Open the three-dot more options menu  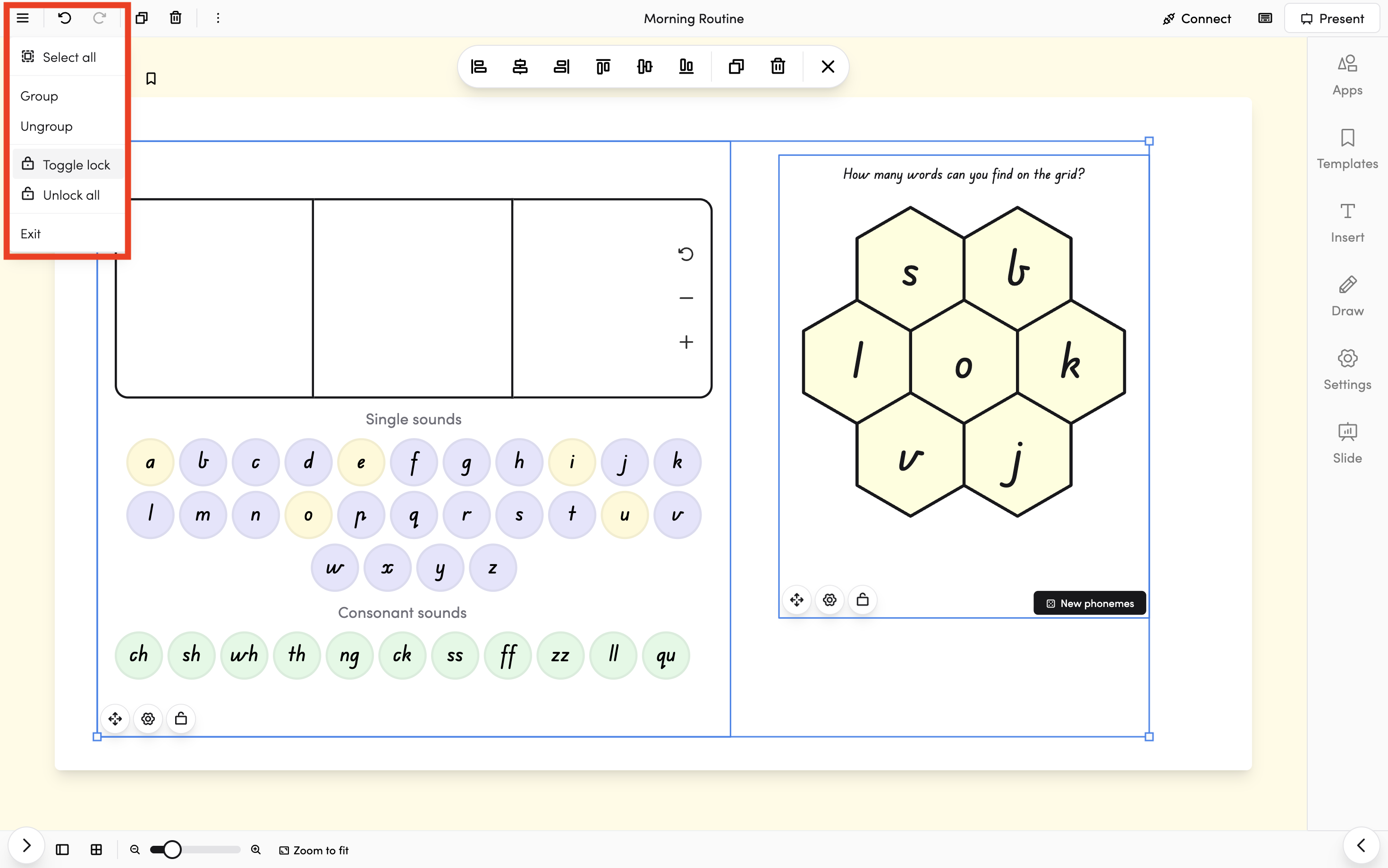218,18
